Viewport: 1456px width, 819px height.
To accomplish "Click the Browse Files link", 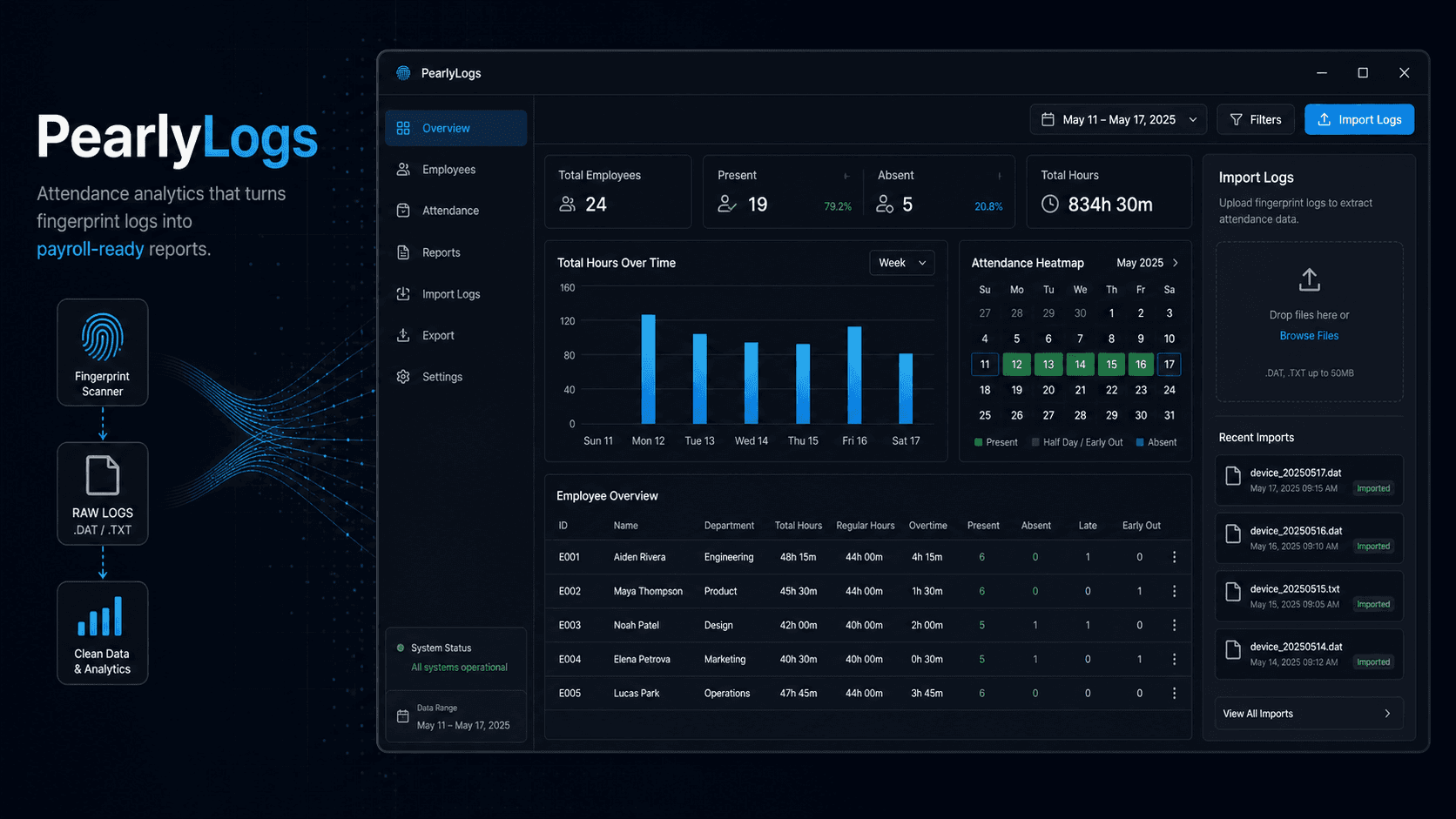I will coord(1309,336).
